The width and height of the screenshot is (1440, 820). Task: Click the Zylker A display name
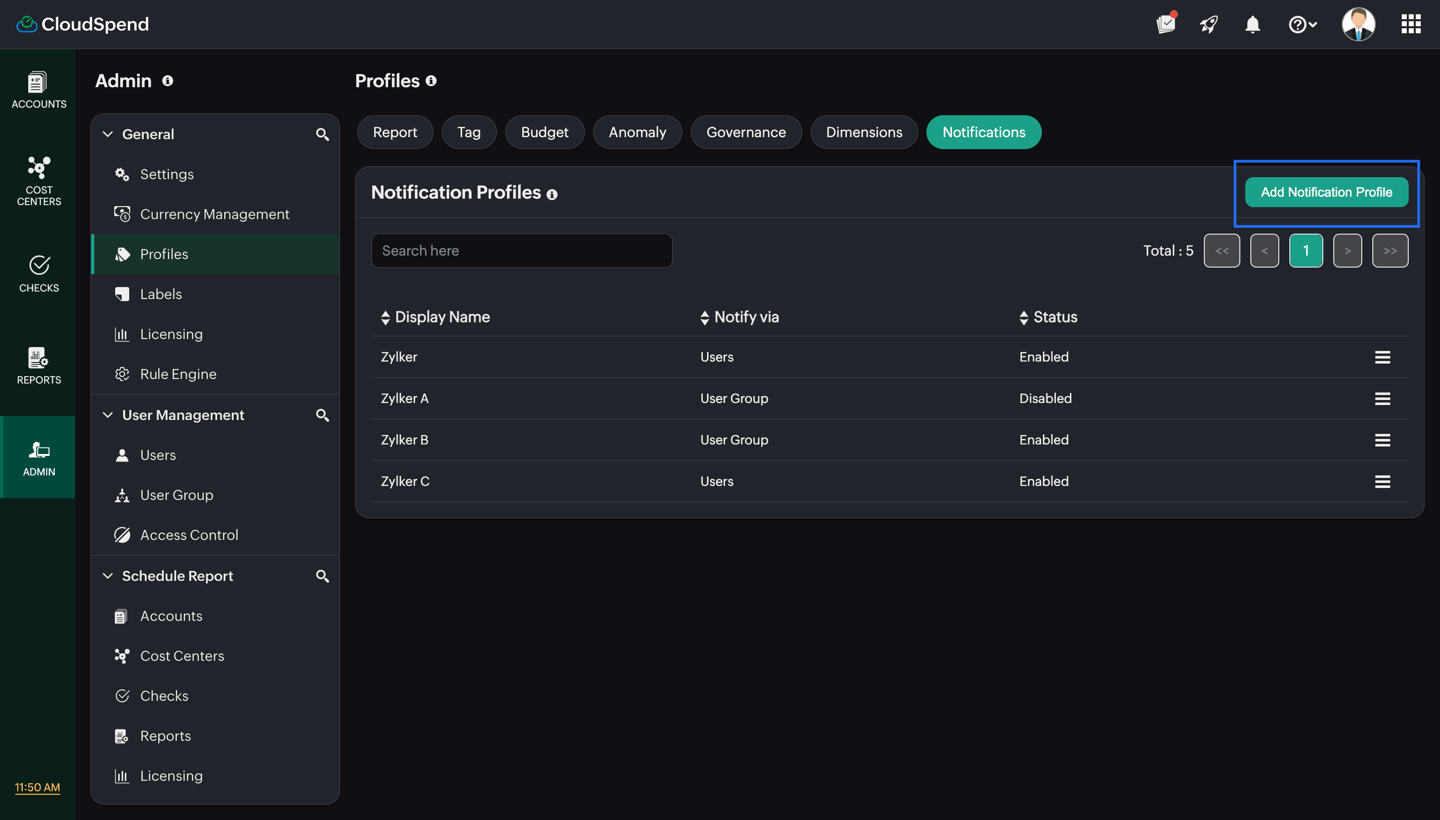coord(405,398)
